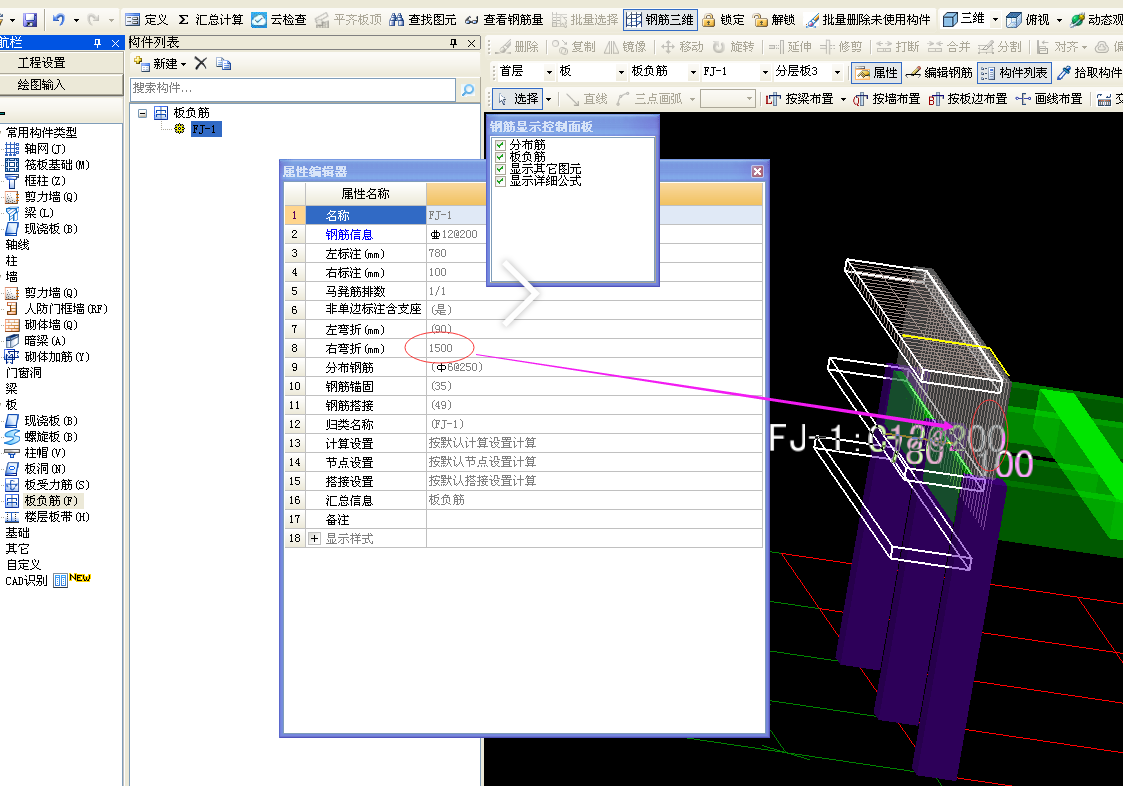Click the 修剪 trim tool
1123x786 pixels.
(842, 47)
